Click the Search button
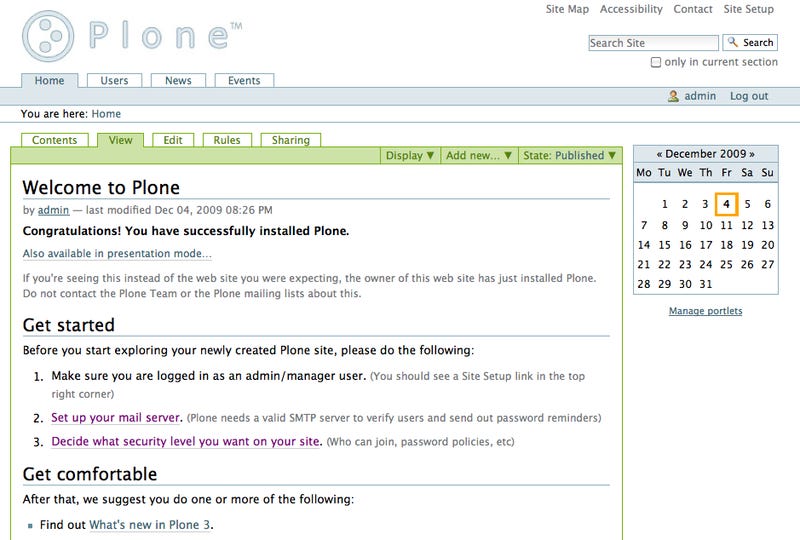The height and width of the screenshot is (540, 800). [750, 42]
